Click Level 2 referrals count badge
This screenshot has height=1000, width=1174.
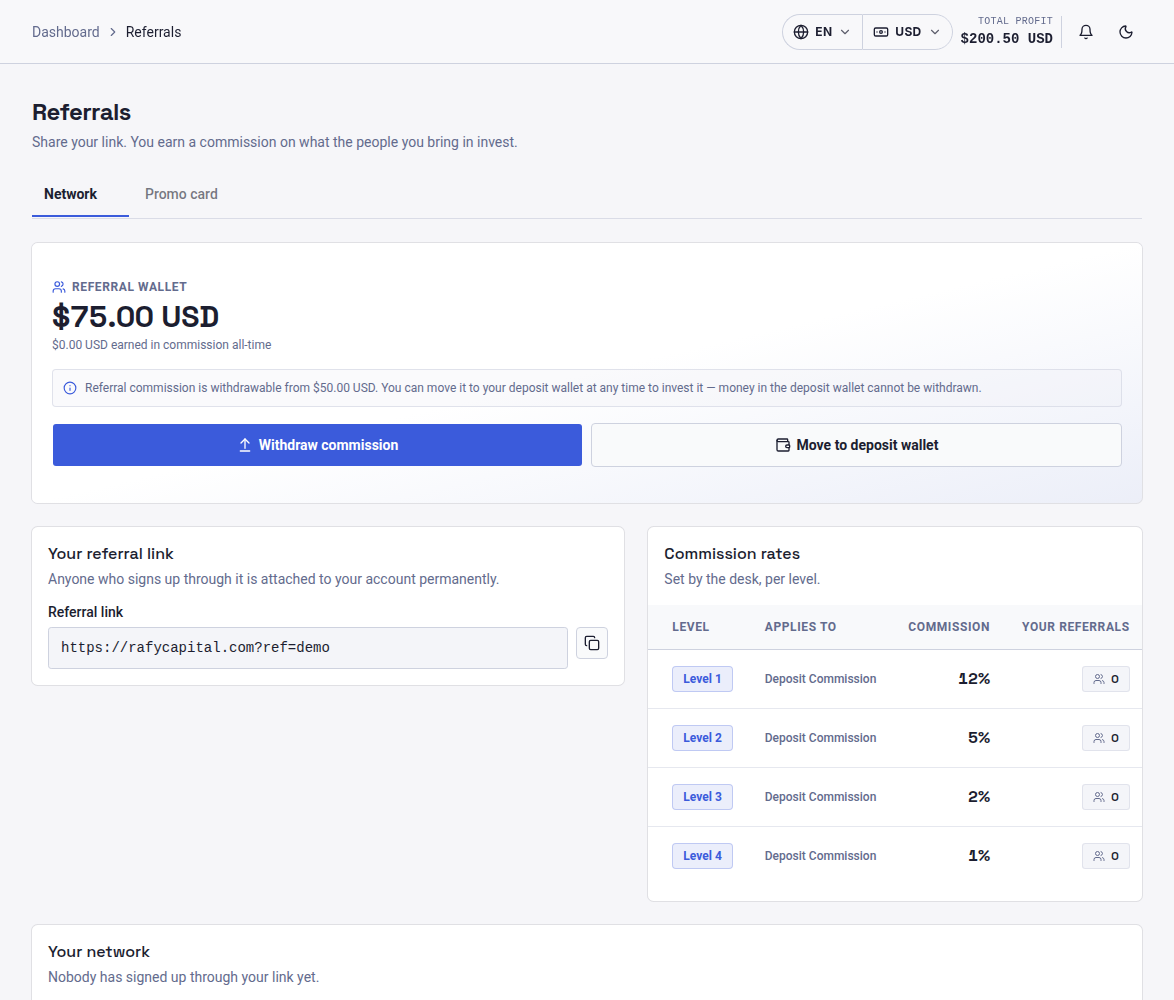coord(1105,738)
